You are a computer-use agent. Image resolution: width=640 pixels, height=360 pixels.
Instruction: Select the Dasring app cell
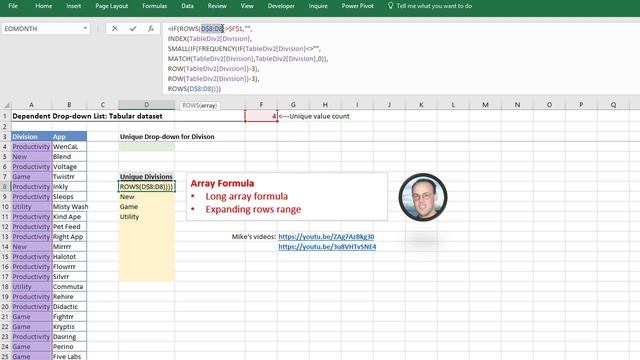[69, 337]
